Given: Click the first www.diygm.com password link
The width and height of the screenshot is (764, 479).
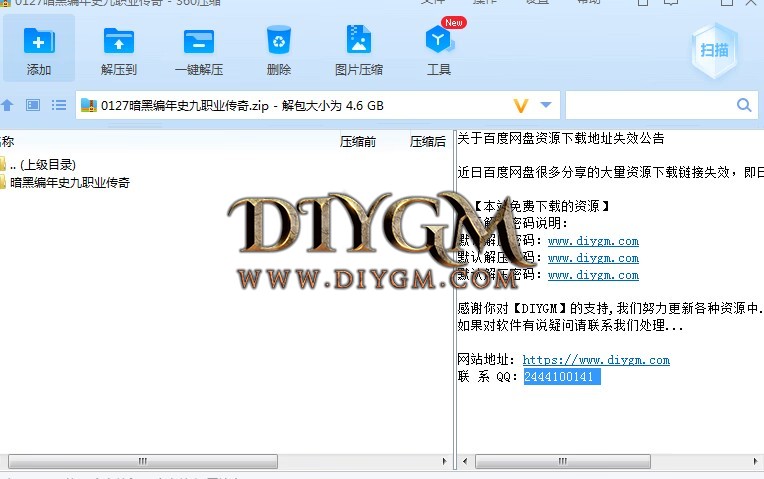Looking at the screenshot, I should 593,241.
